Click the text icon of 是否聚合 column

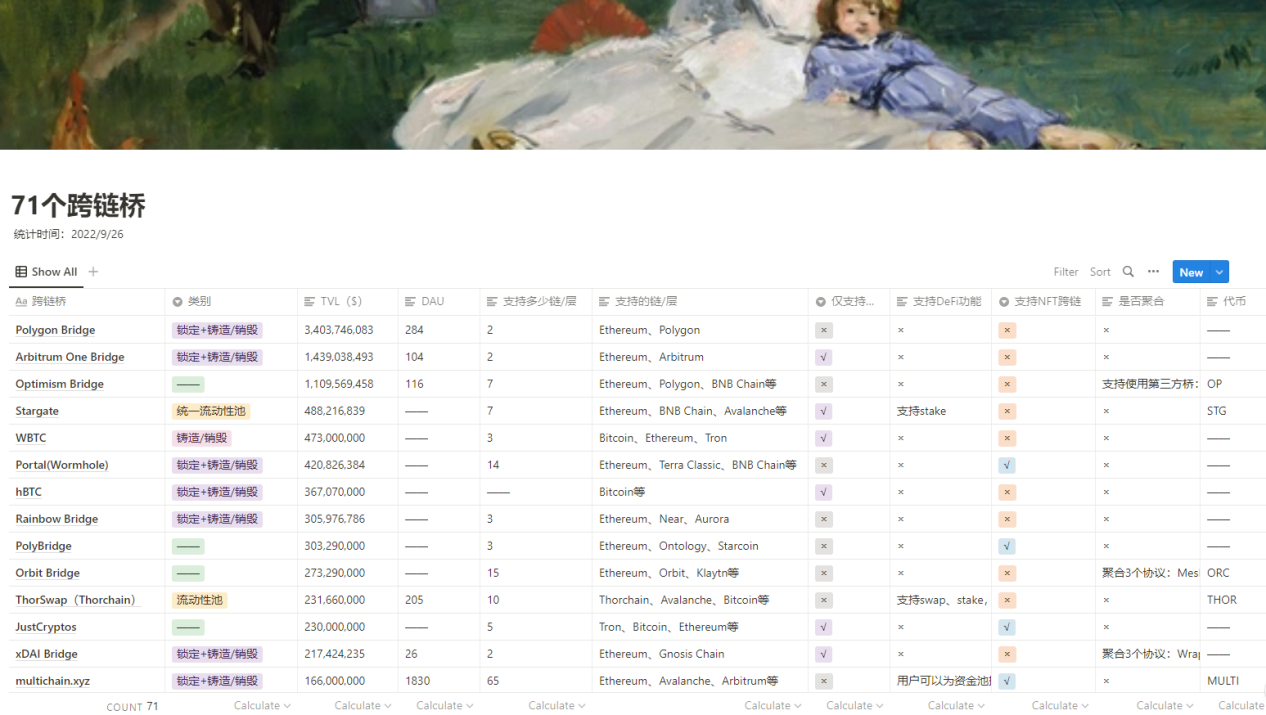click(x=1108, y=301)
